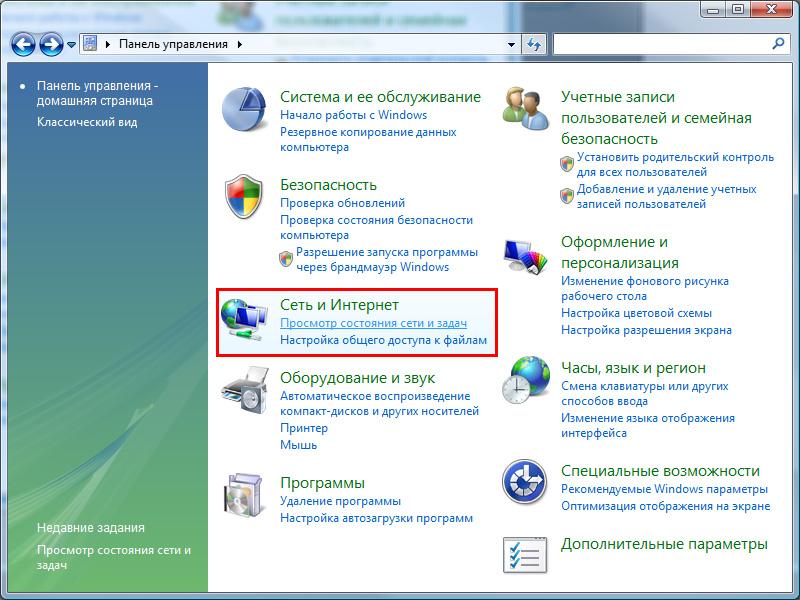Expand the address bar history dropdown
The height and width of the screenshot is (600, 800).
click(511, 44)
